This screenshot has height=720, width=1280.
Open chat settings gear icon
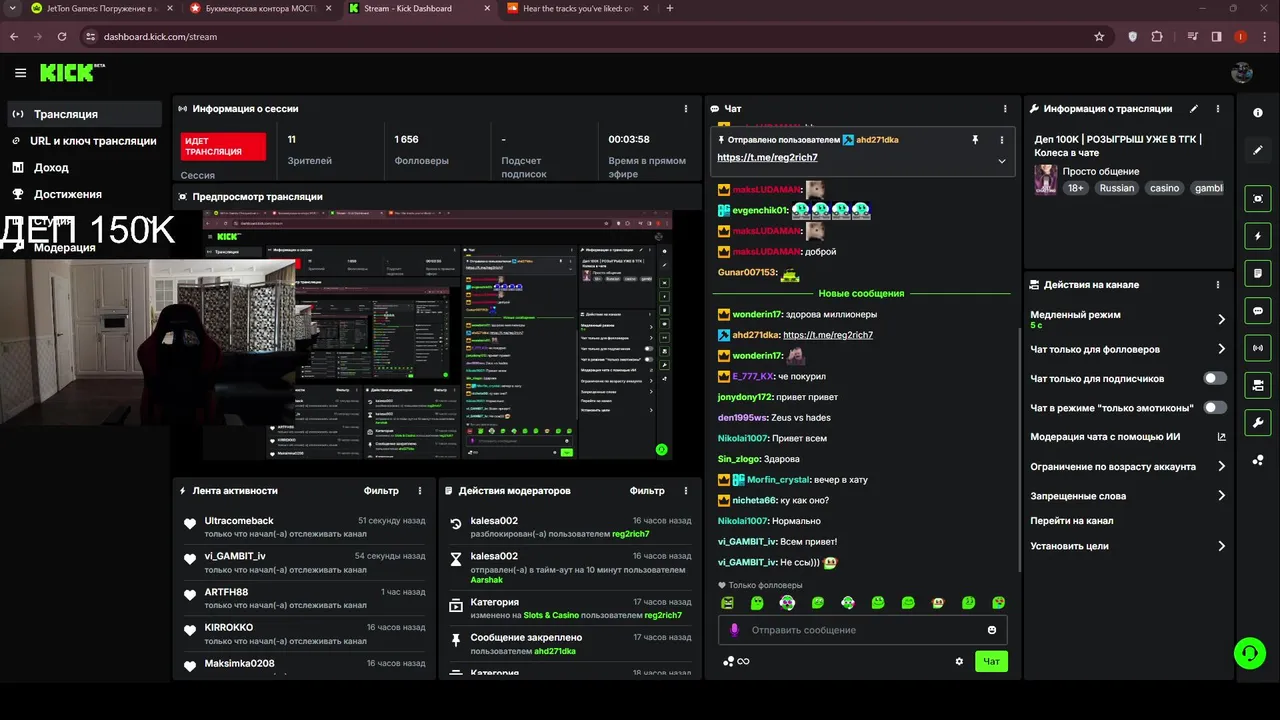tap(959, 661)
